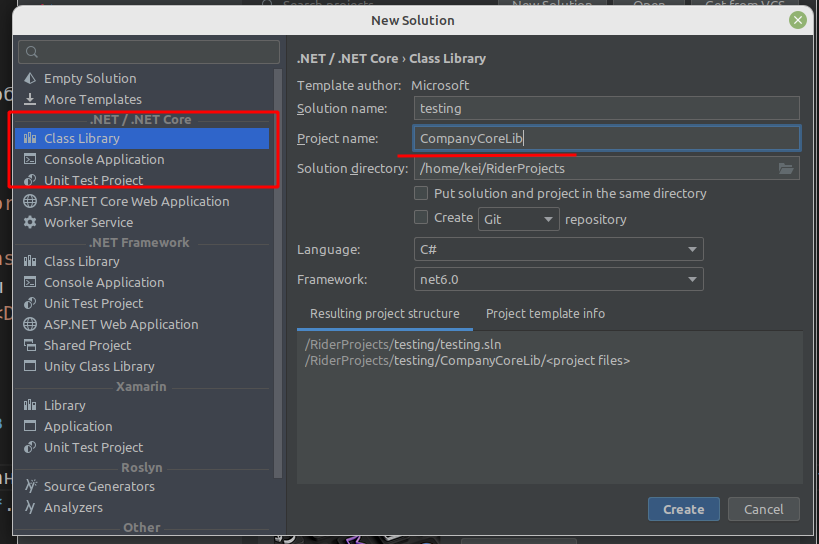The width and height of the screenshot is (819, 544).
Task: Choose the Unity Class Library template icon
Action: [30, 366]
